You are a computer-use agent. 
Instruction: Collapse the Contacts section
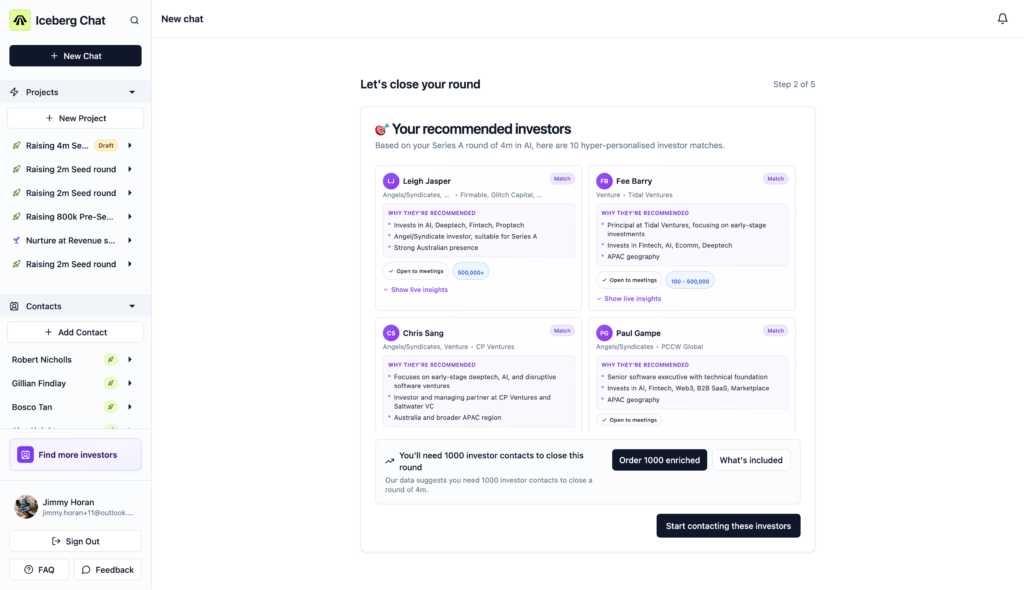click(132, 306)
